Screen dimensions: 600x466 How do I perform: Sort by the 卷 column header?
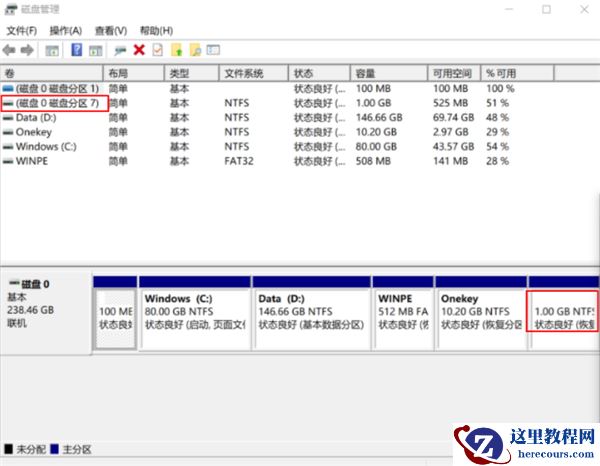pyautogui.click(x=52, y=73)
